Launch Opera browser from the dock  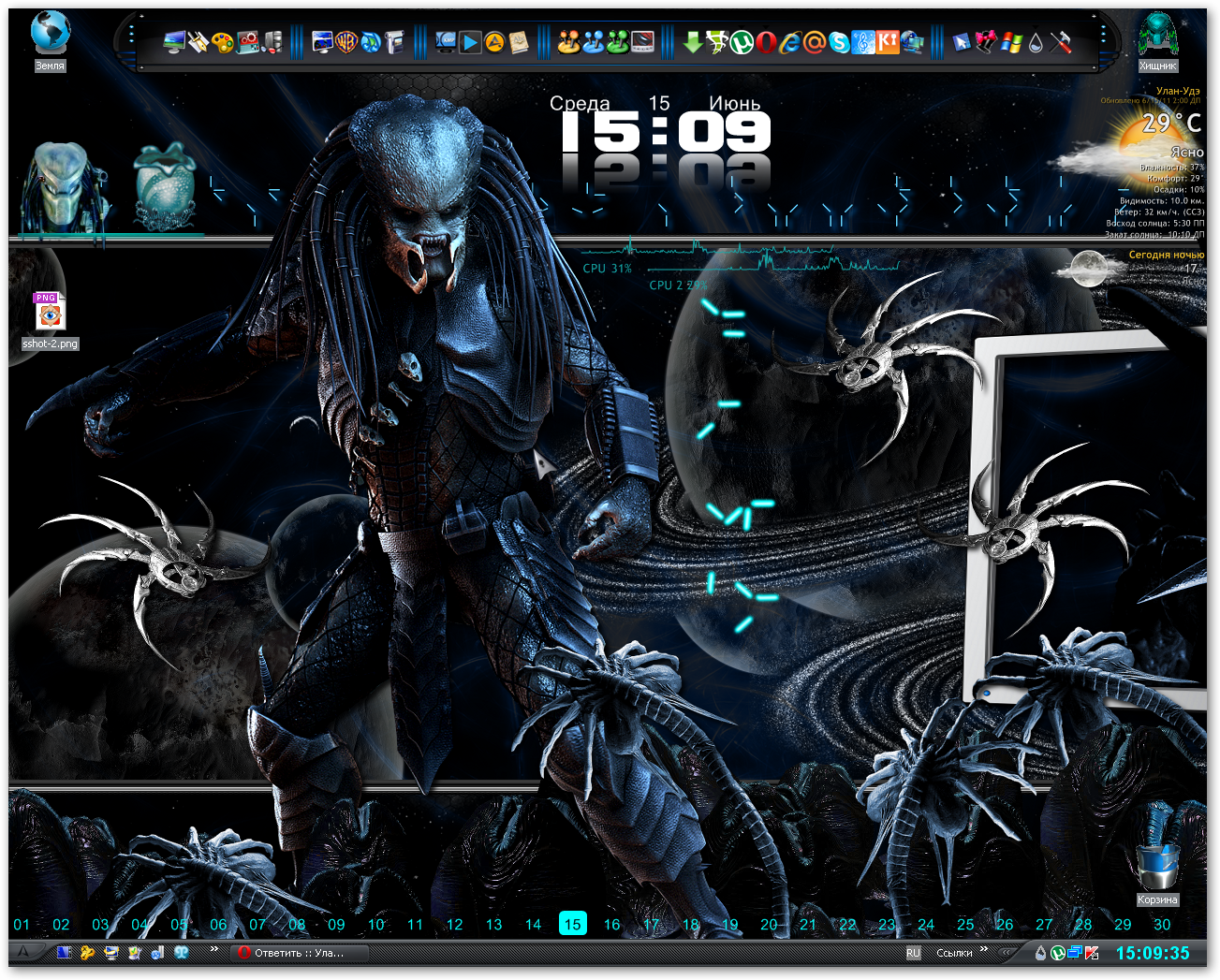click(764, 44)
